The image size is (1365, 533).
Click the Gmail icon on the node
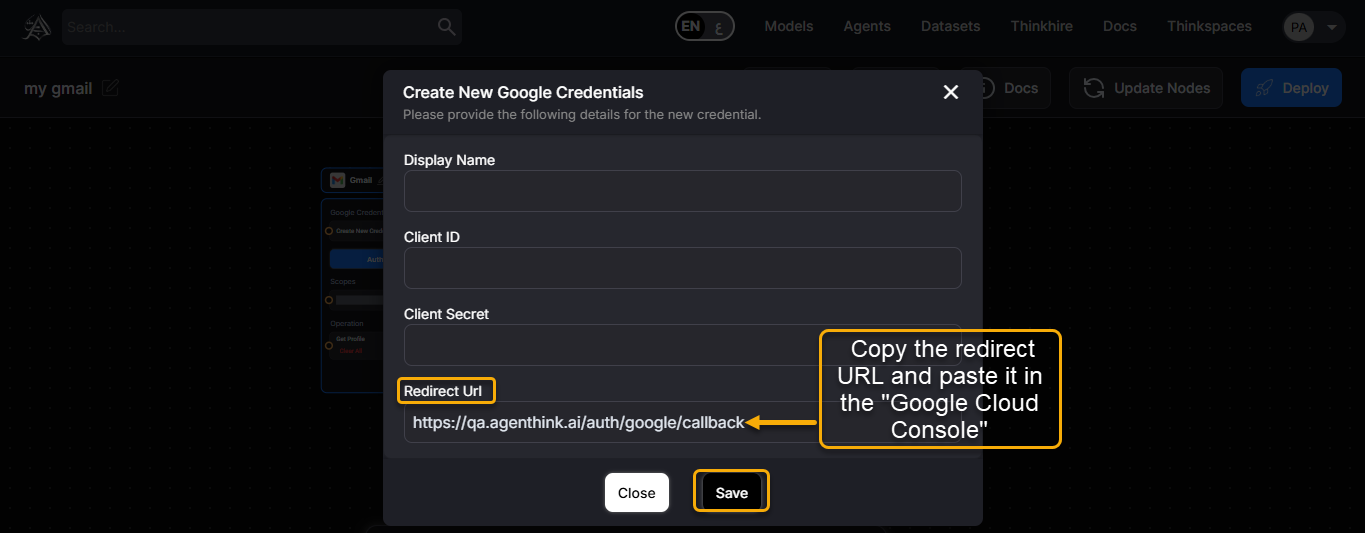click(338, 180)
